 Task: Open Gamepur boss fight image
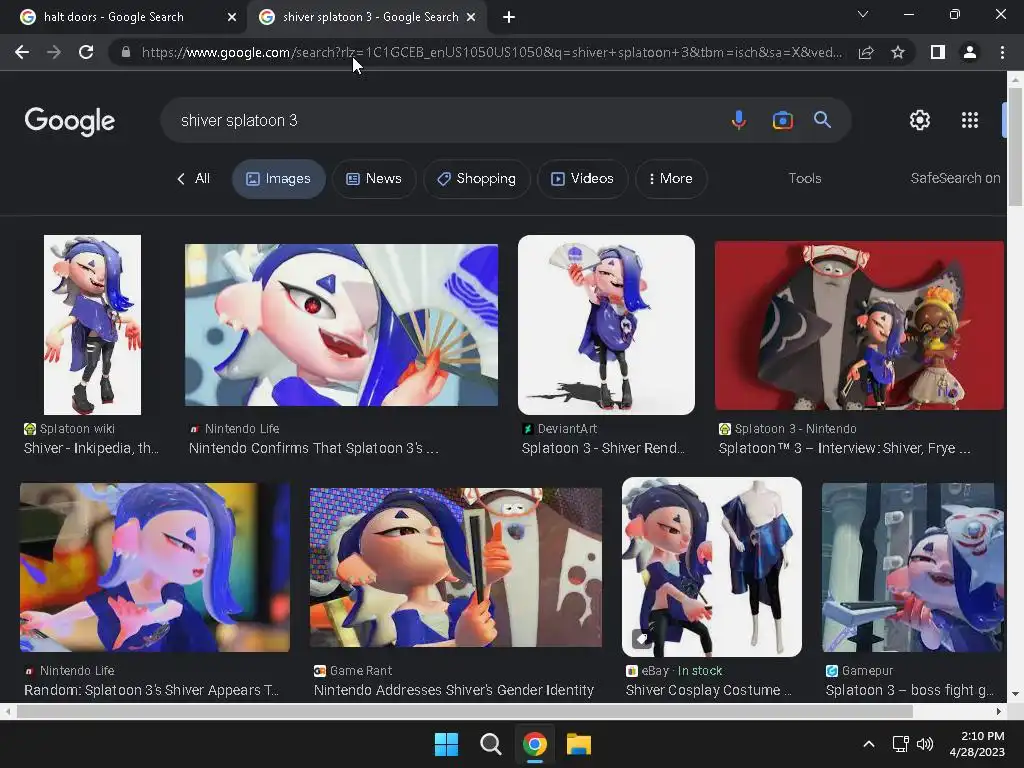912,567
